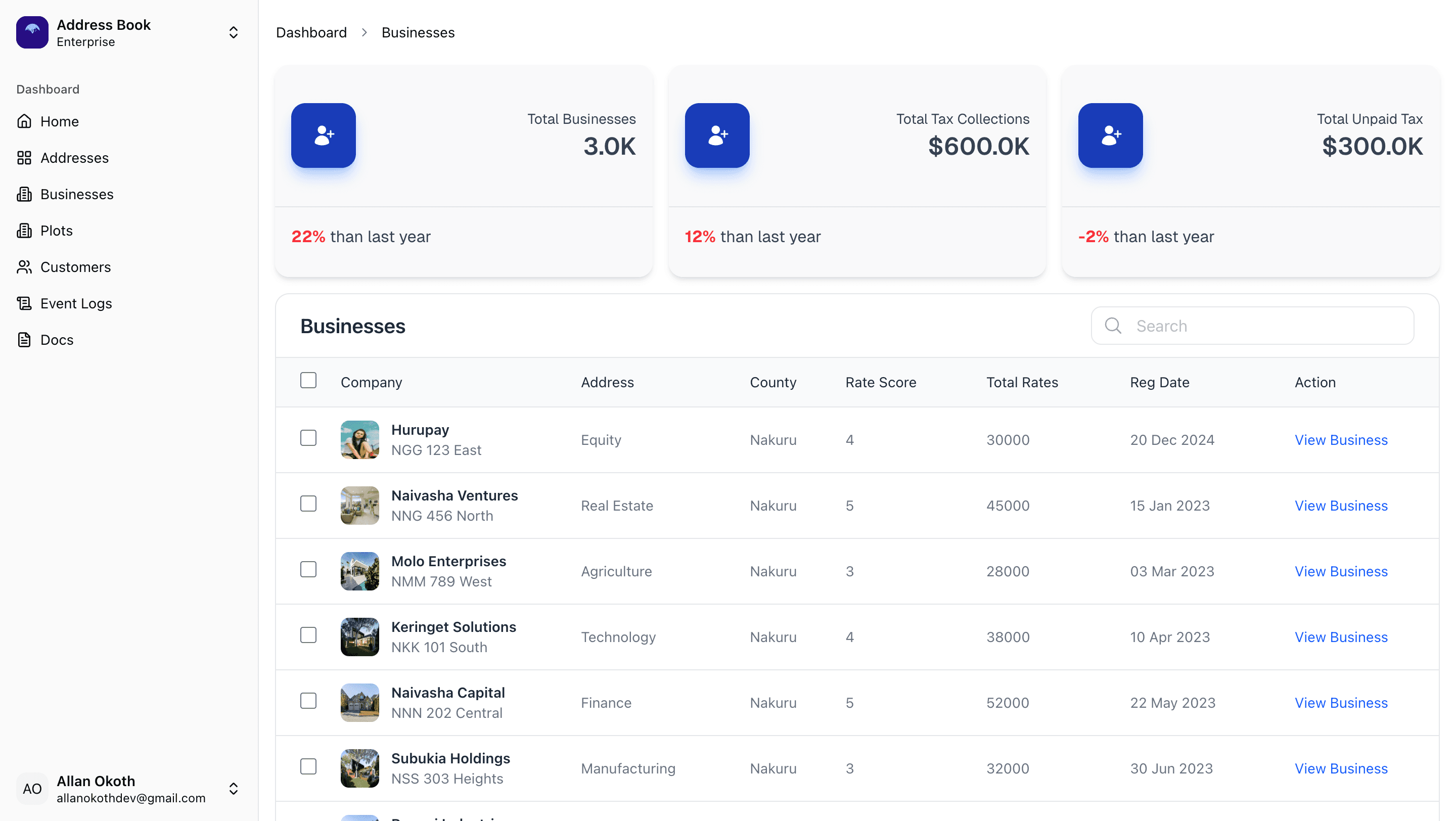This screenshot has height=821, width=1456.
Task: Click the Company column header
Action: 372,383
